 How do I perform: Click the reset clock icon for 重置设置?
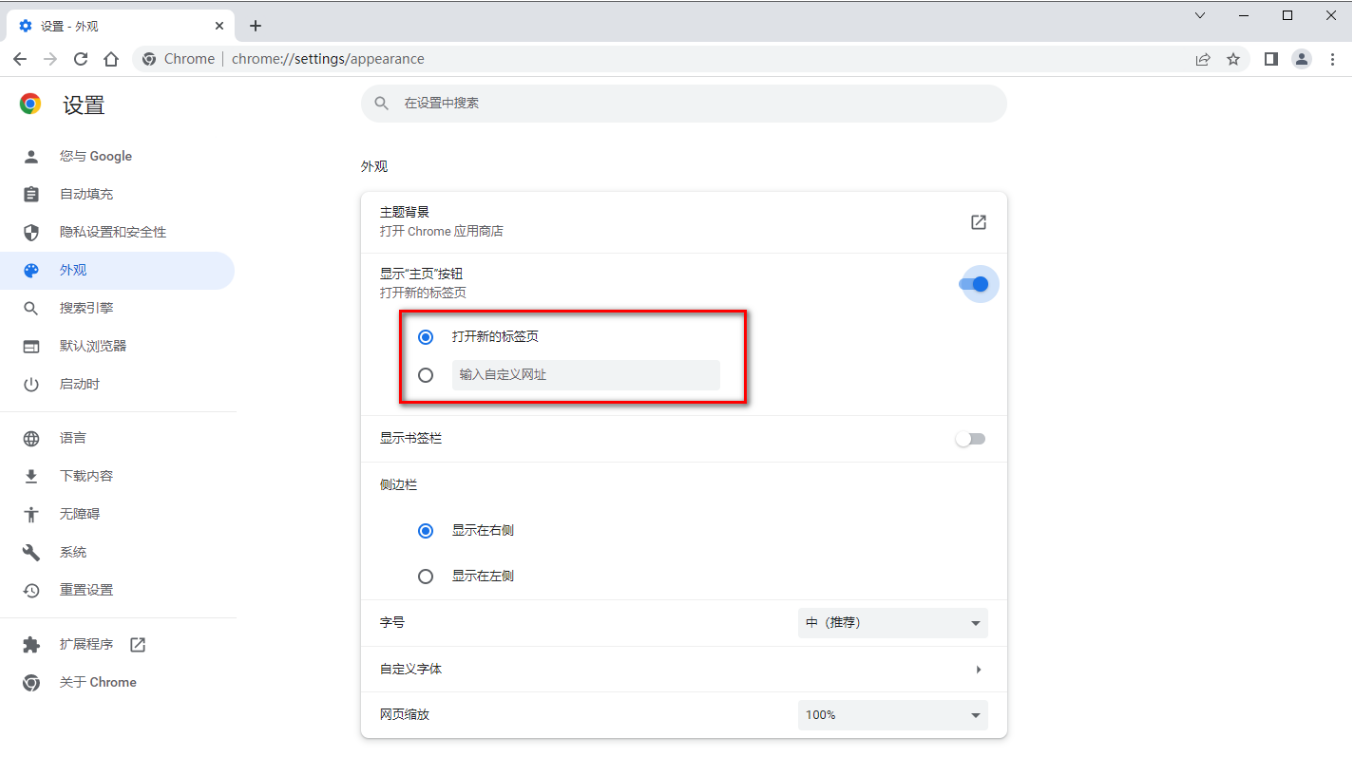31,590
